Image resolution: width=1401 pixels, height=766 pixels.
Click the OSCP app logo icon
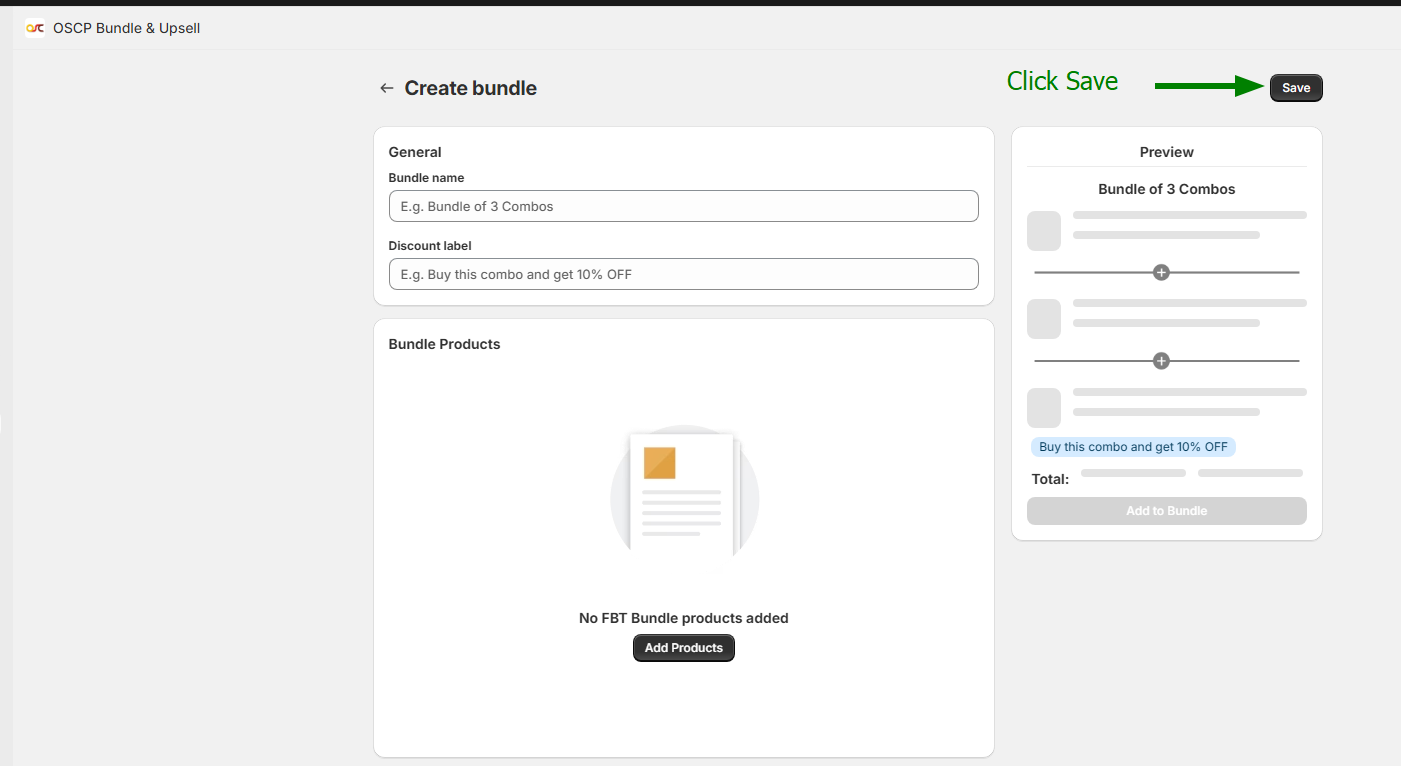(35, 28)
